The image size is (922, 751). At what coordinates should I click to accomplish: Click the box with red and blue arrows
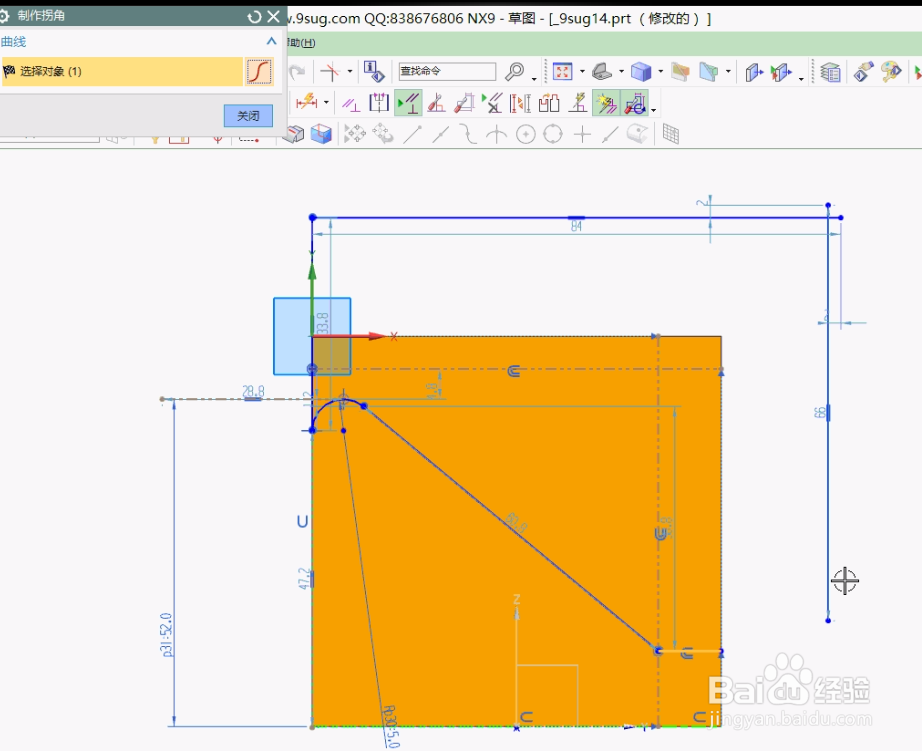coord(781,72)
